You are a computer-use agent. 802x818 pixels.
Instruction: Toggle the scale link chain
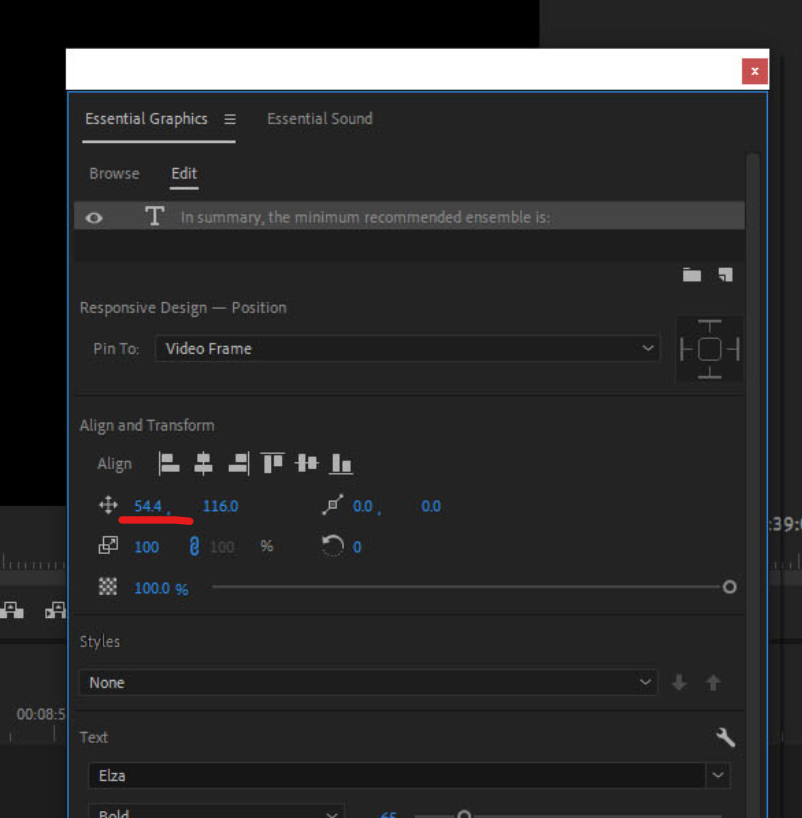coord(193,546)
